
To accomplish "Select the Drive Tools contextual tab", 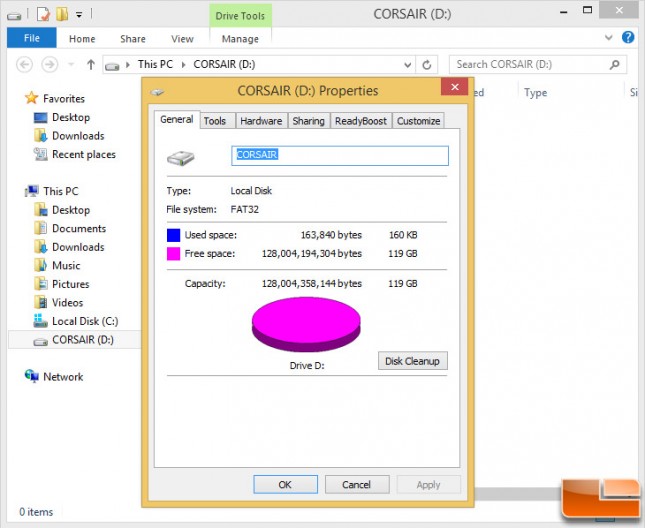I will click(x=240, y=16).
